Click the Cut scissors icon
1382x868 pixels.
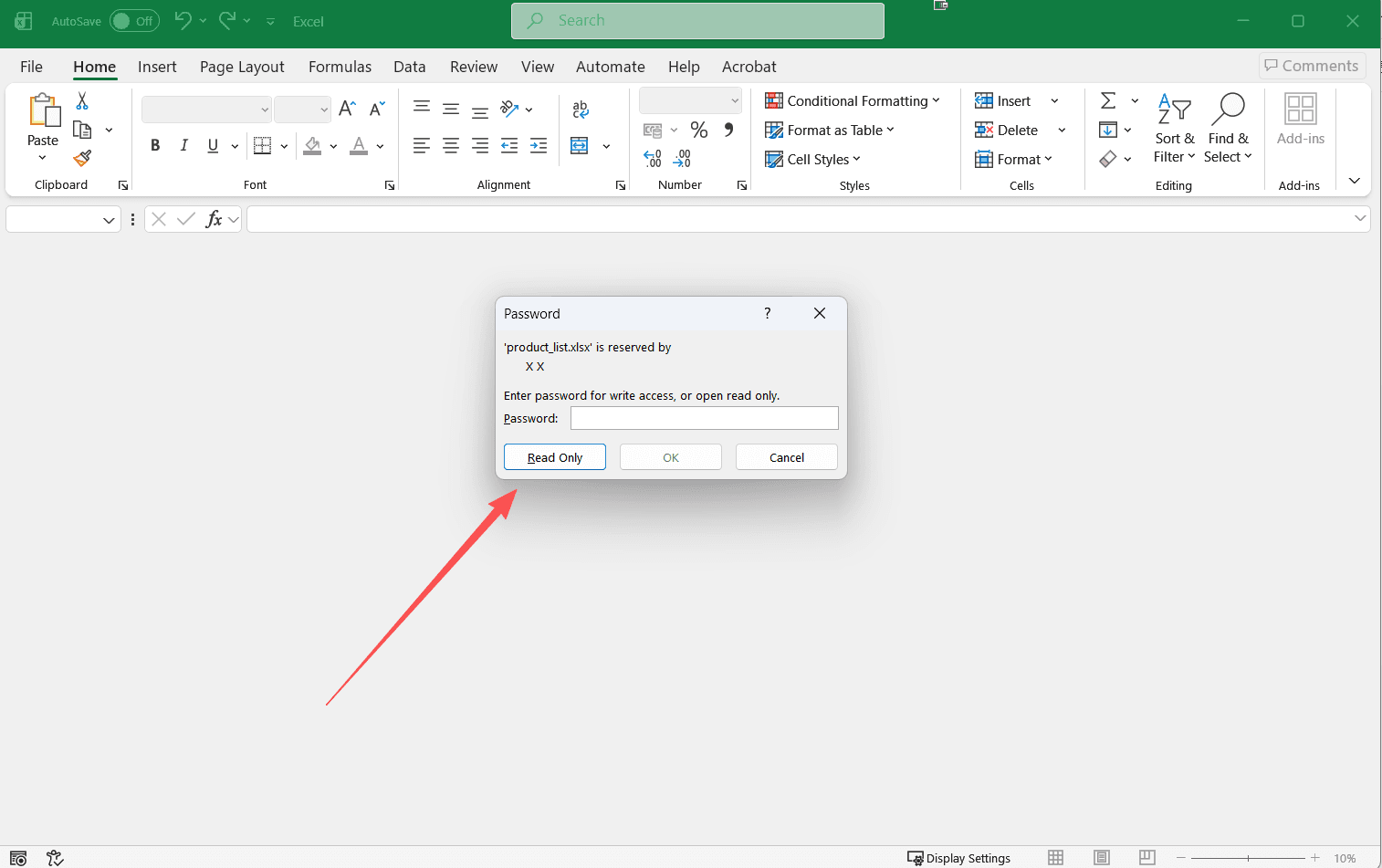tap(82, 101)
